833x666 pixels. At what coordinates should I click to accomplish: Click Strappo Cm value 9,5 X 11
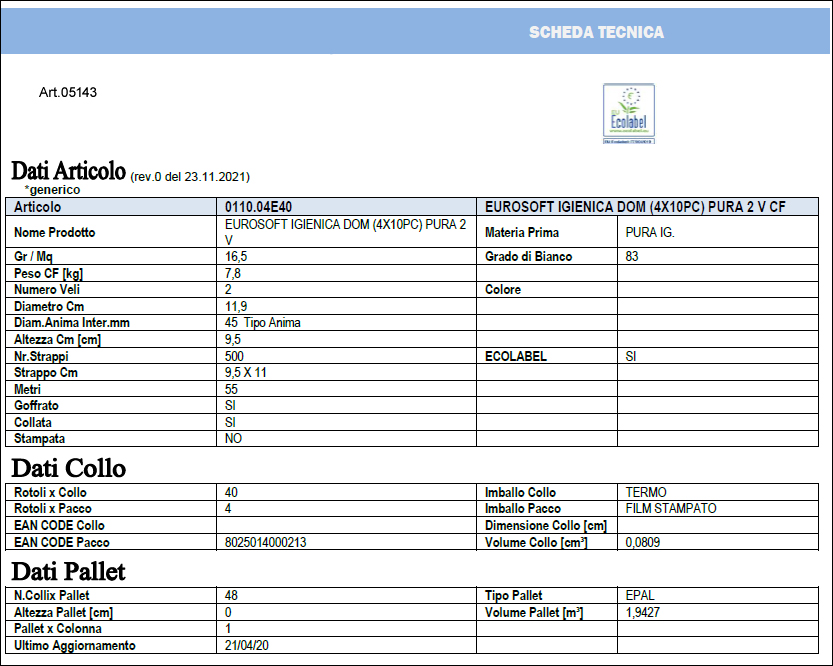tap(245, 372)
